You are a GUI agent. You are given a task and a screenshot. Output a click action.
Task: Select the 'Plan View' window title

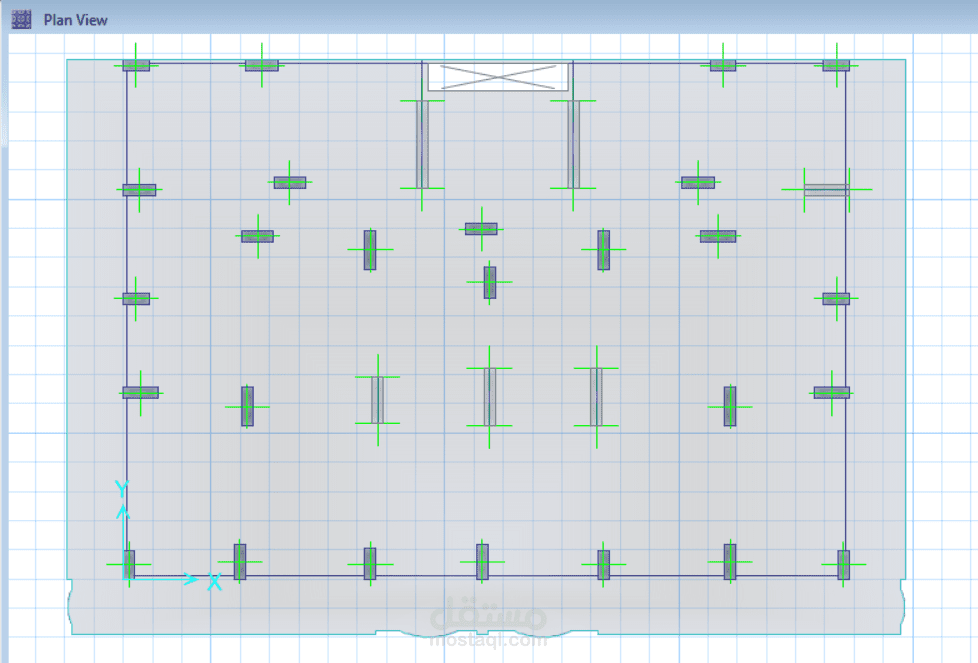(x=75, y=20)
